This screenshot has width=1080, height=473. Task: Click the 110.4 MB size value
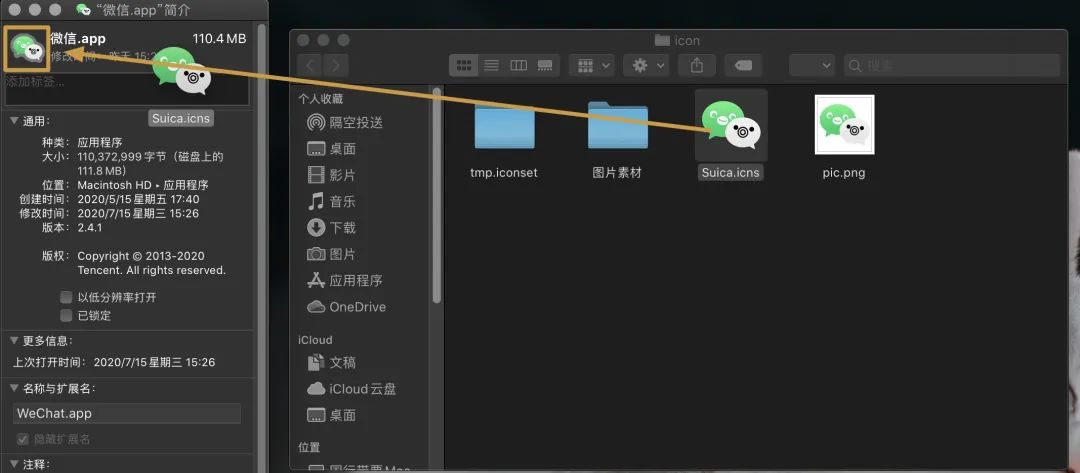[x=219, y=39]
